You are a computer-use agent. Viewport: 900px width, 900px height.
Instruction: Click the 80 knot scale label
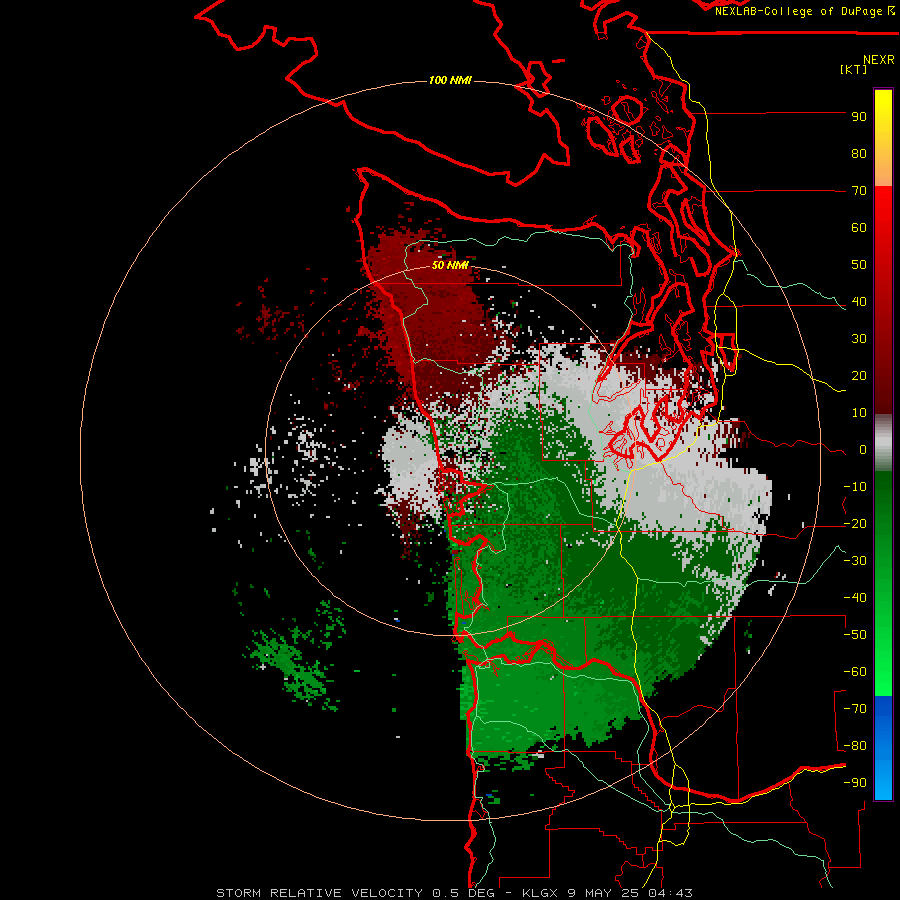coord(859,154)
